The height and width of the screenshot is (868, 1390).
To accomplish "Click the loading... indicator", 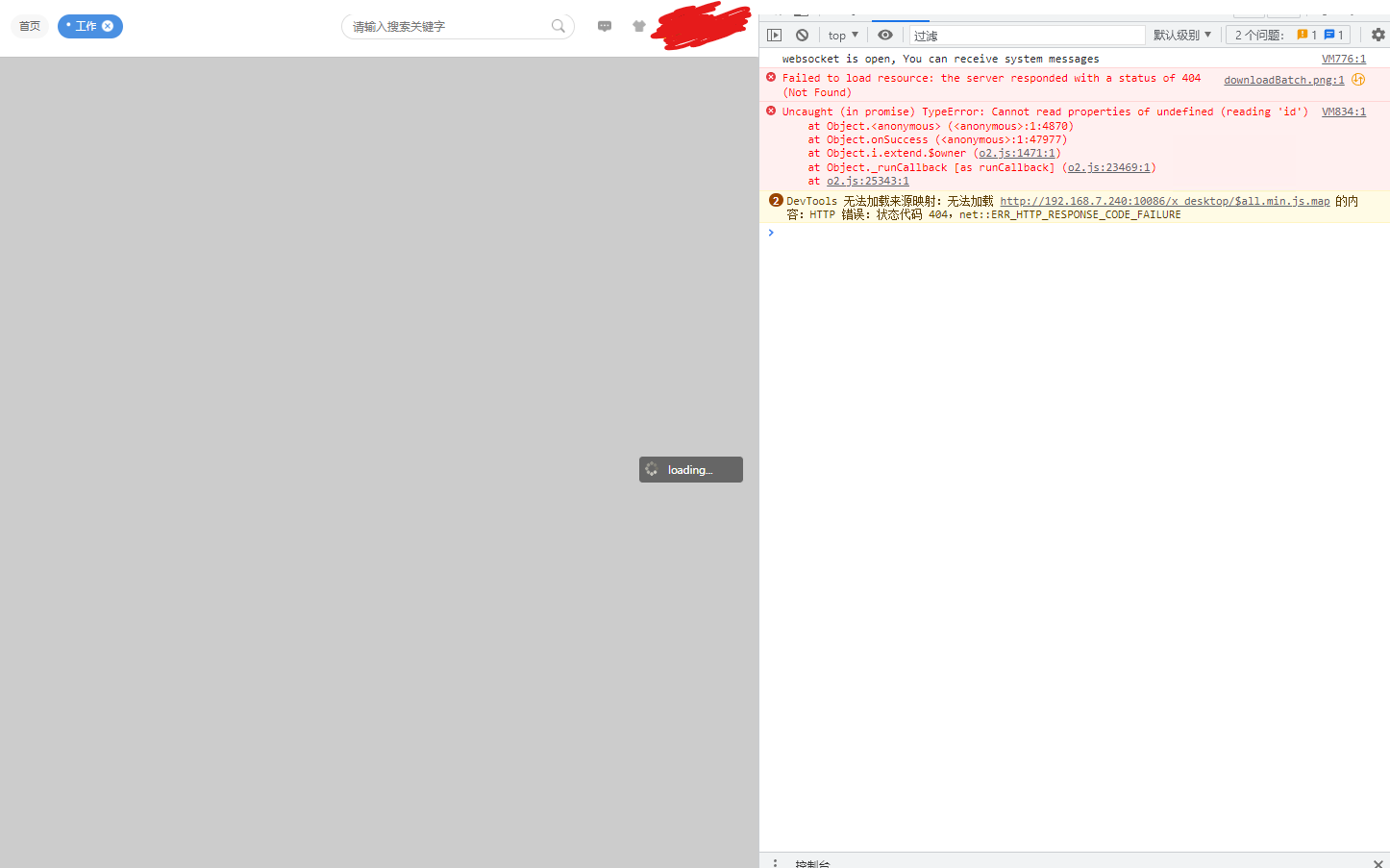I will pos(691,469).
